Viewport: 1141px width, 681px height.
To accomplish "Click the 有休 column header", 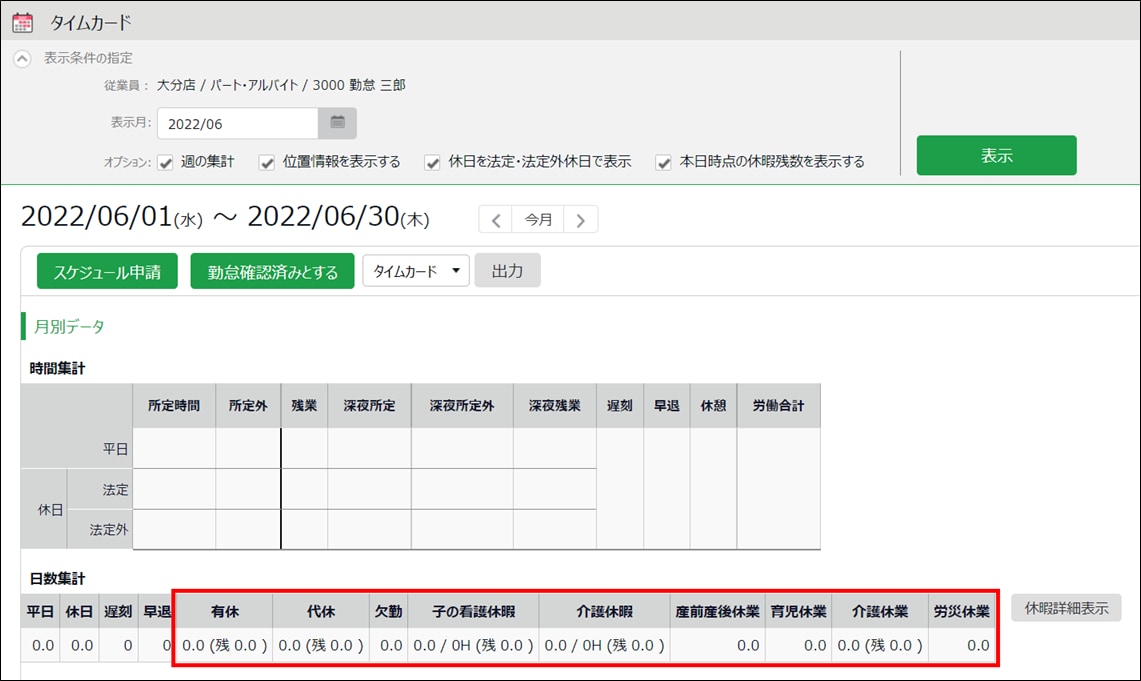I will tap(224, 611).
